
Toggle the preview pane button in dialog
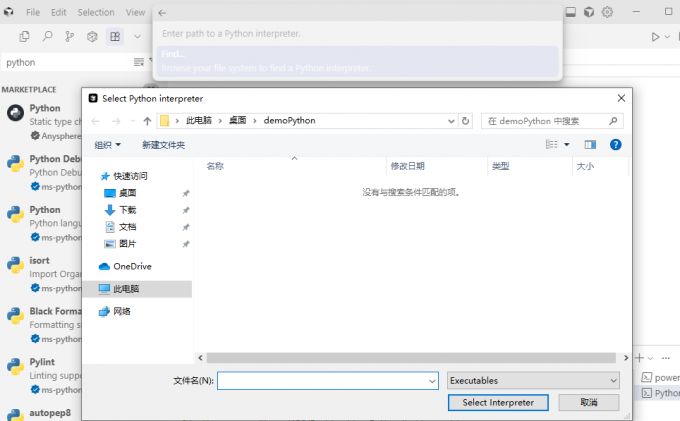[590, 145]
